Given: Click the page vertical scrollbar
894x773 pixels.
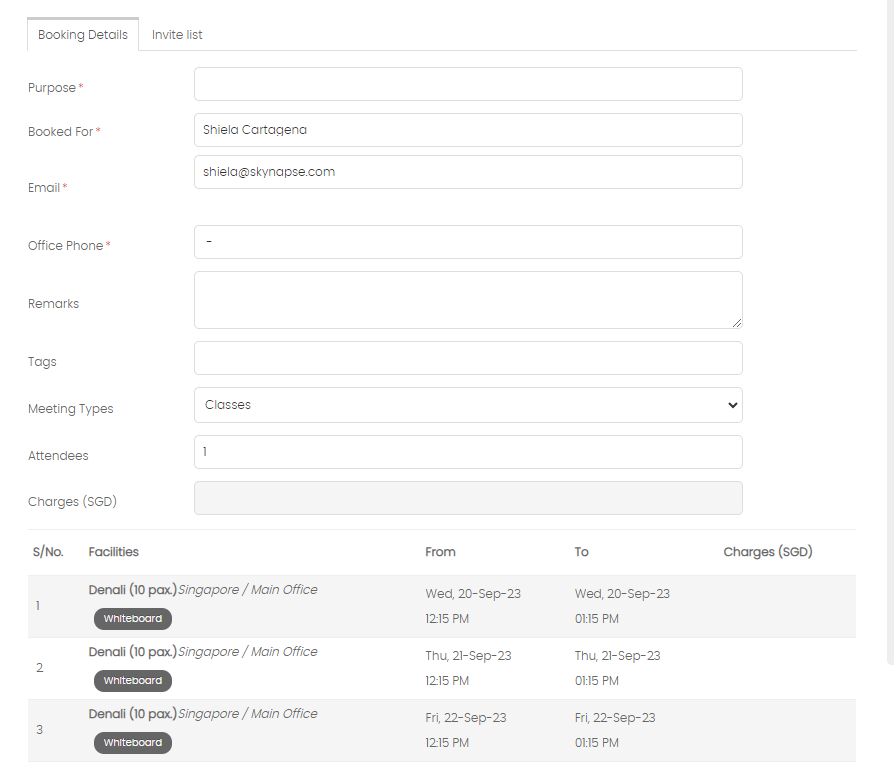Looking at the screenshot, I should 891,332.
